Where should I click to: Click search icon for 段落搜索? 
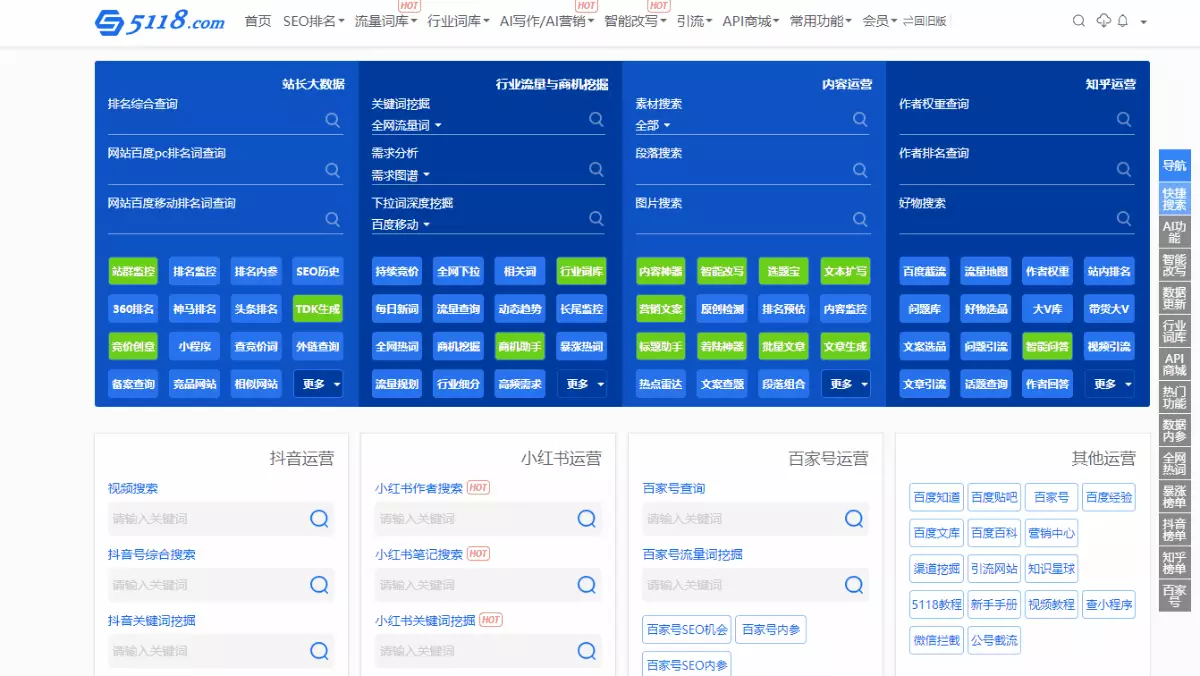tap(860, 170)
